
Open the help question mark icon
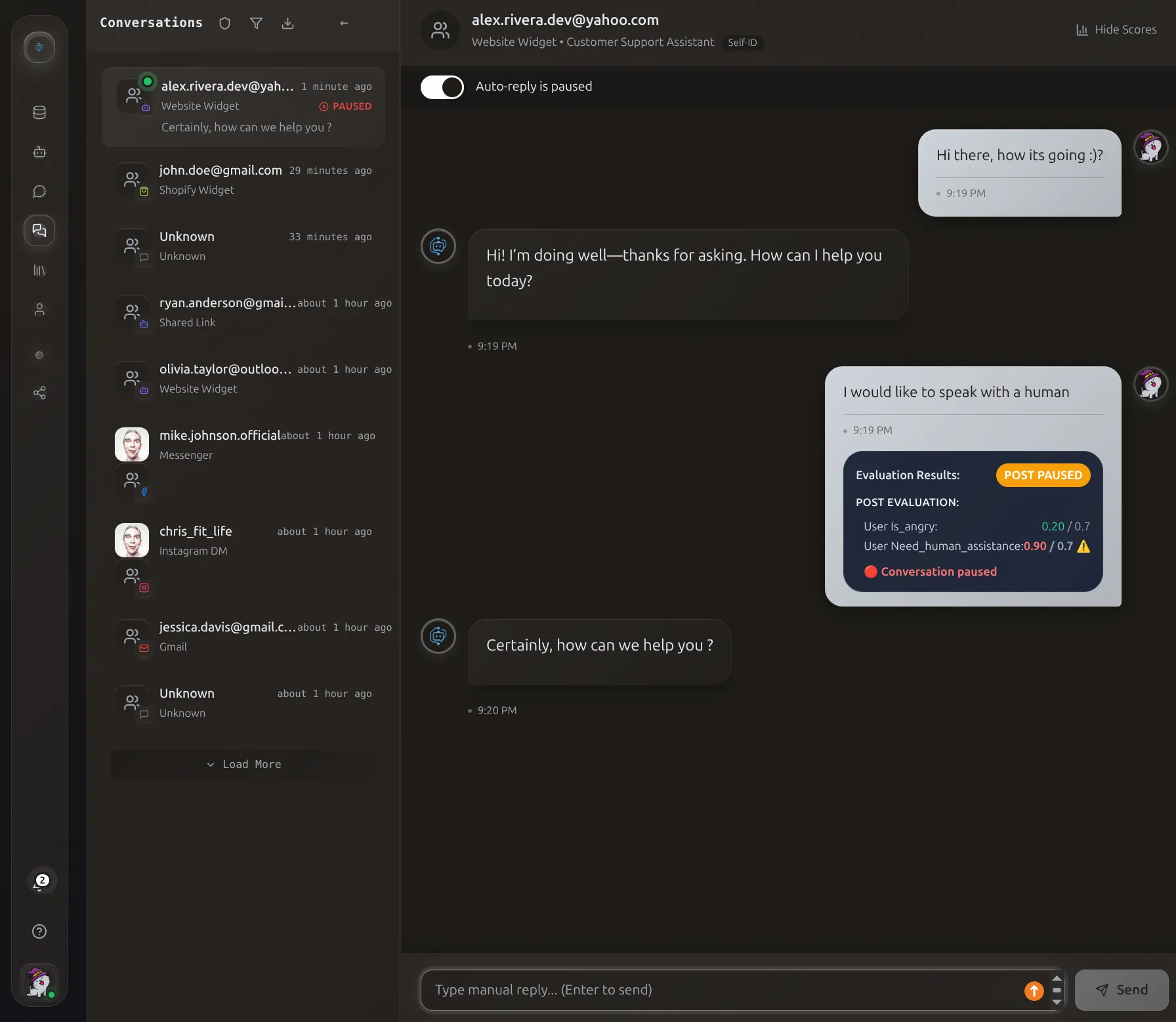(39, 931)
